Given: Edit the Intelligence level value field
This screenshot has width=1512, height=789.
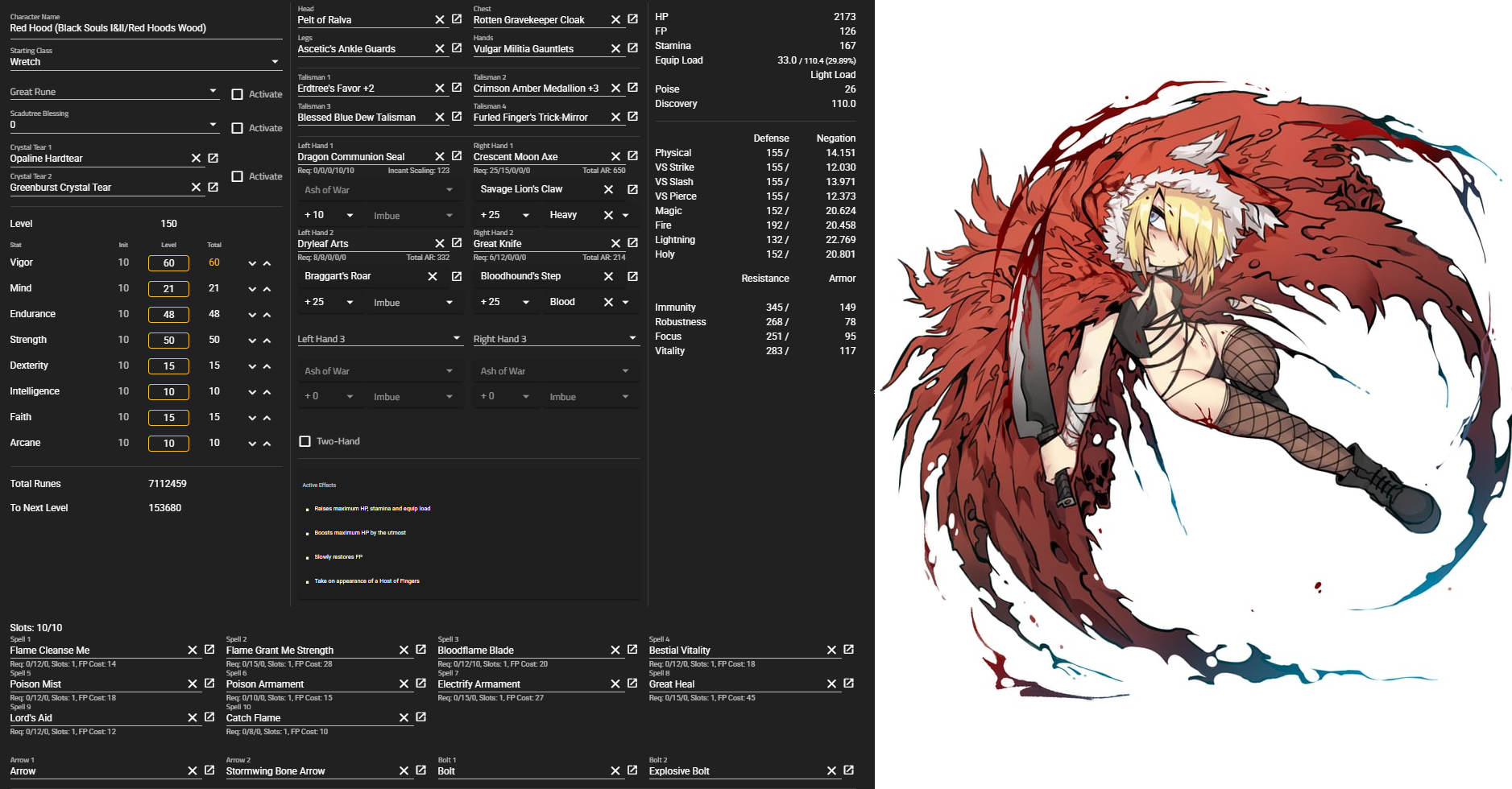Looking at the screenshot, I should click(168, 391).
